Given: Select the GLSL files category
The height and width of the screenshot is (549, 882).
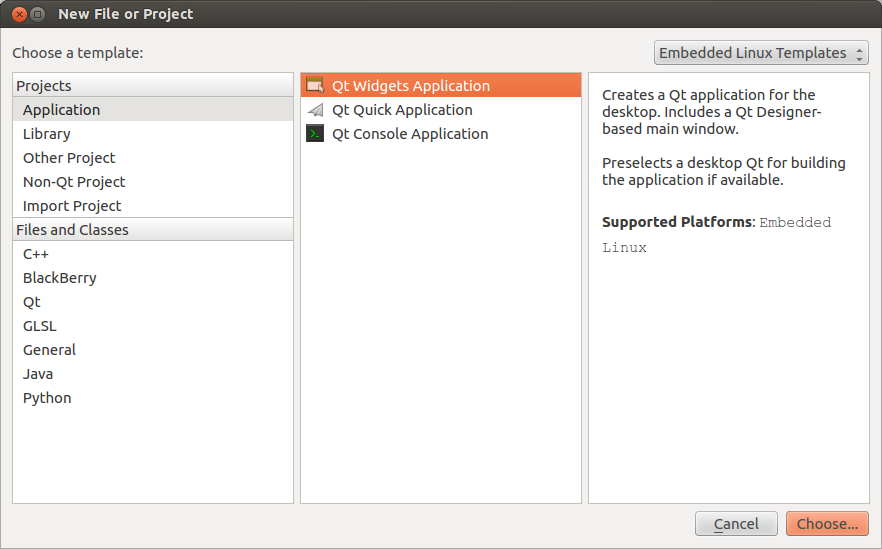Looking at the screenshot, I should [153, 326].
